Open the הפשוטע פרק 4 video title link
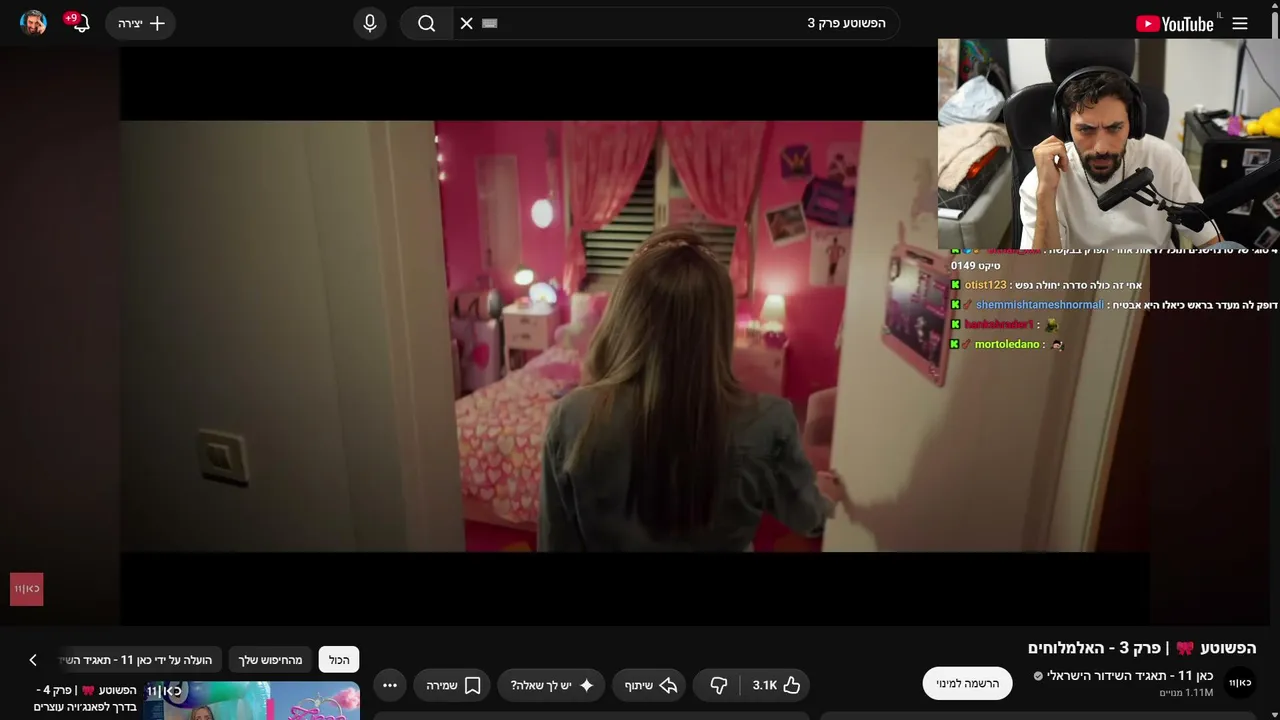1280x720 pixels. (x=86, y=698)
